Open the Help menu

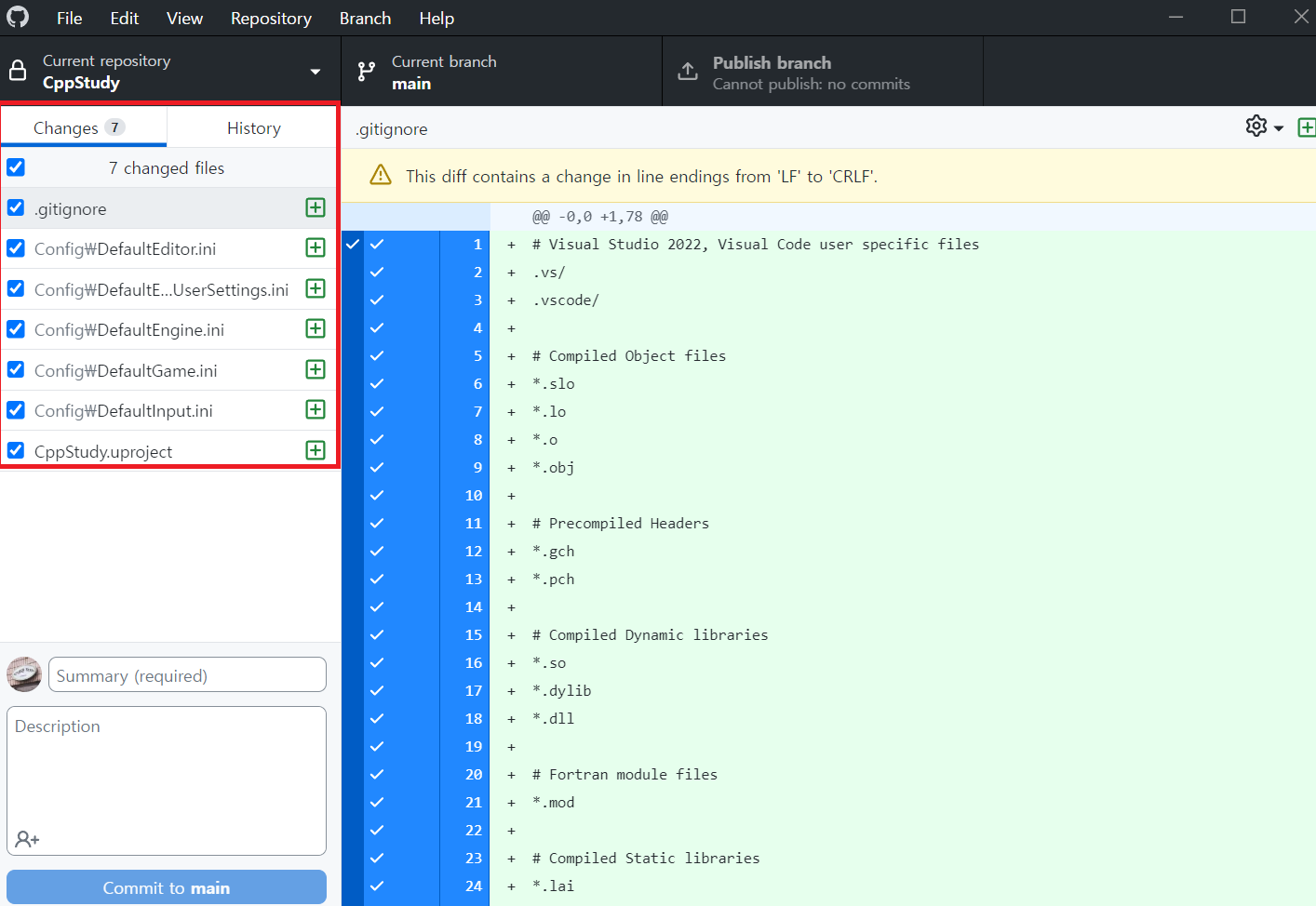(x=436, y=19)
